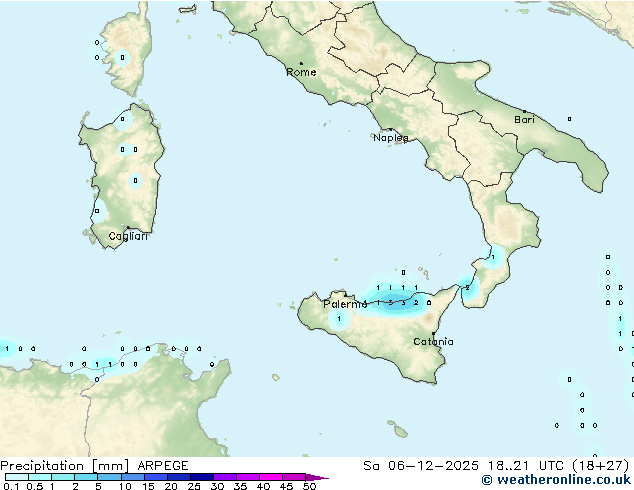634x490 pixels.
Task: Click the forecast date Sa 06-12-2025 text
Action: point(412,466)
